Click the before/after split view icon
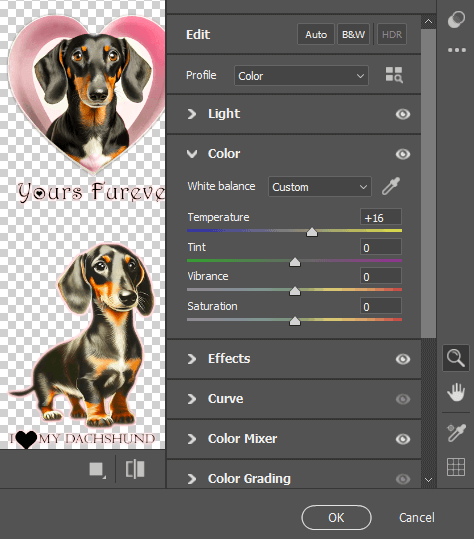The image size is (474, 539). tap(135, 469)
